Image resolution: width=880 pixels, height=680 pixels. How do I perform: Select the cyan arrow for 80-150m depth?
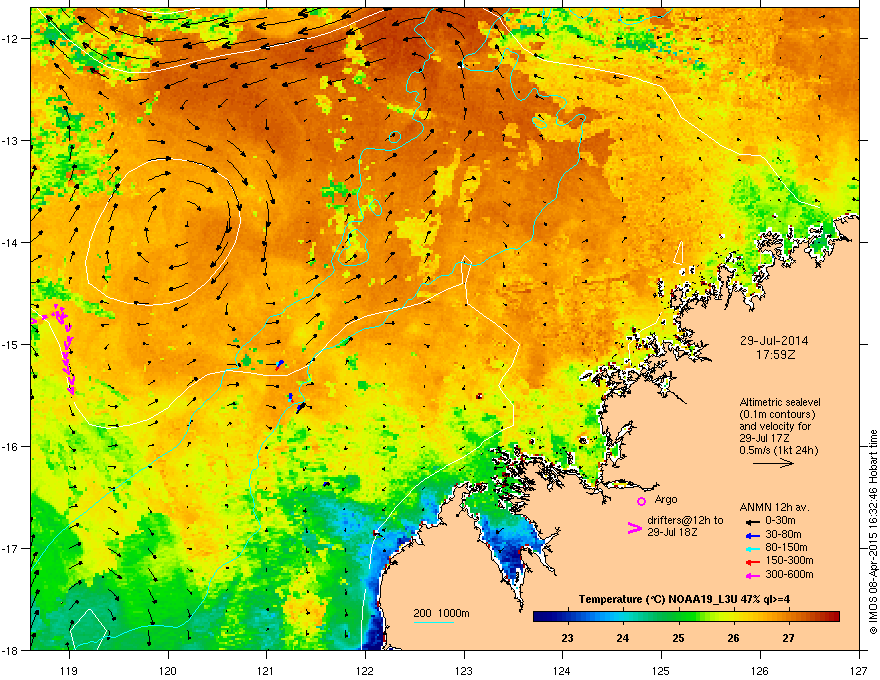pos(753,548)
